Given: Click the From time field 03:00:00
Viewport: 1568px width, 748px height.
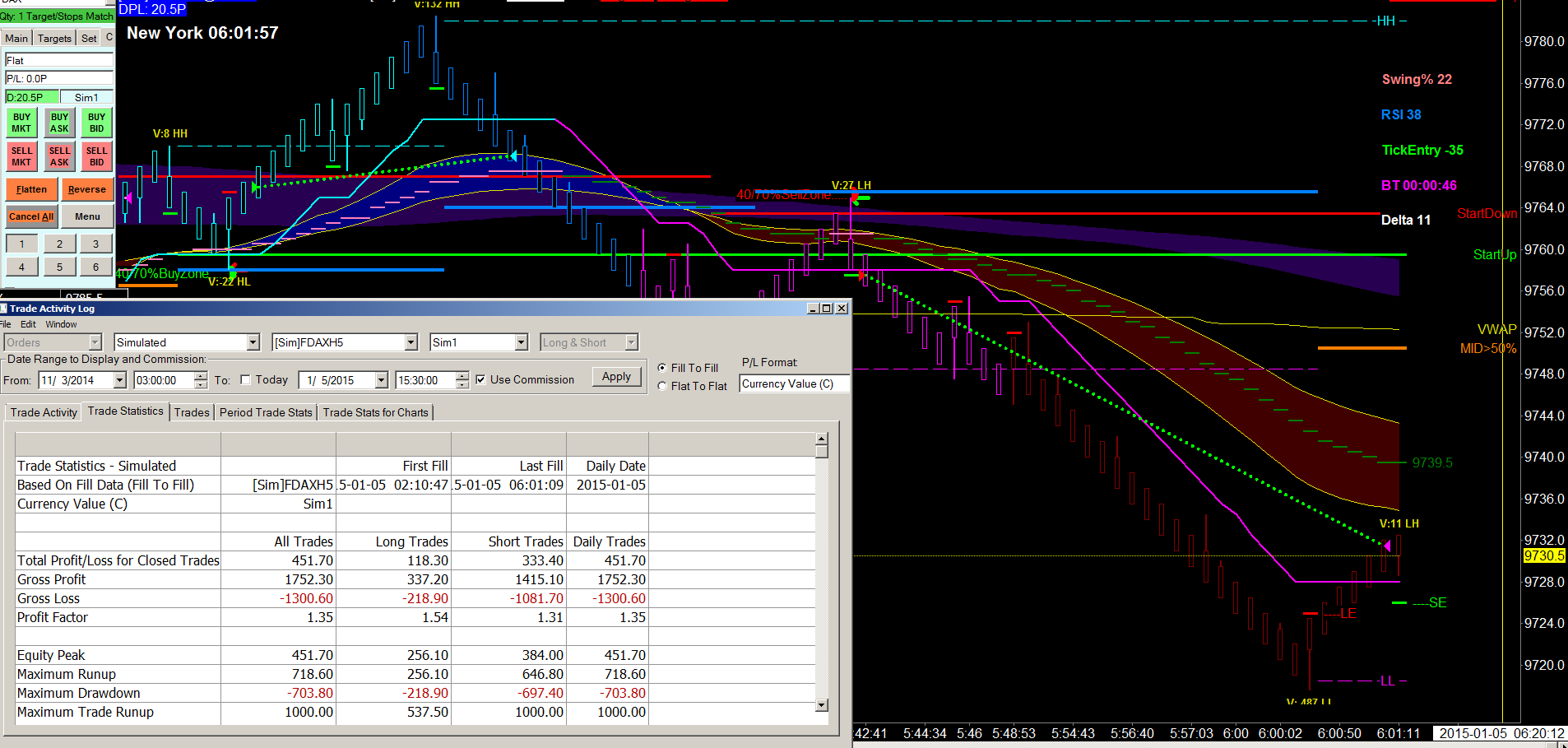Looking at the screenshot, I should point(164,380).
